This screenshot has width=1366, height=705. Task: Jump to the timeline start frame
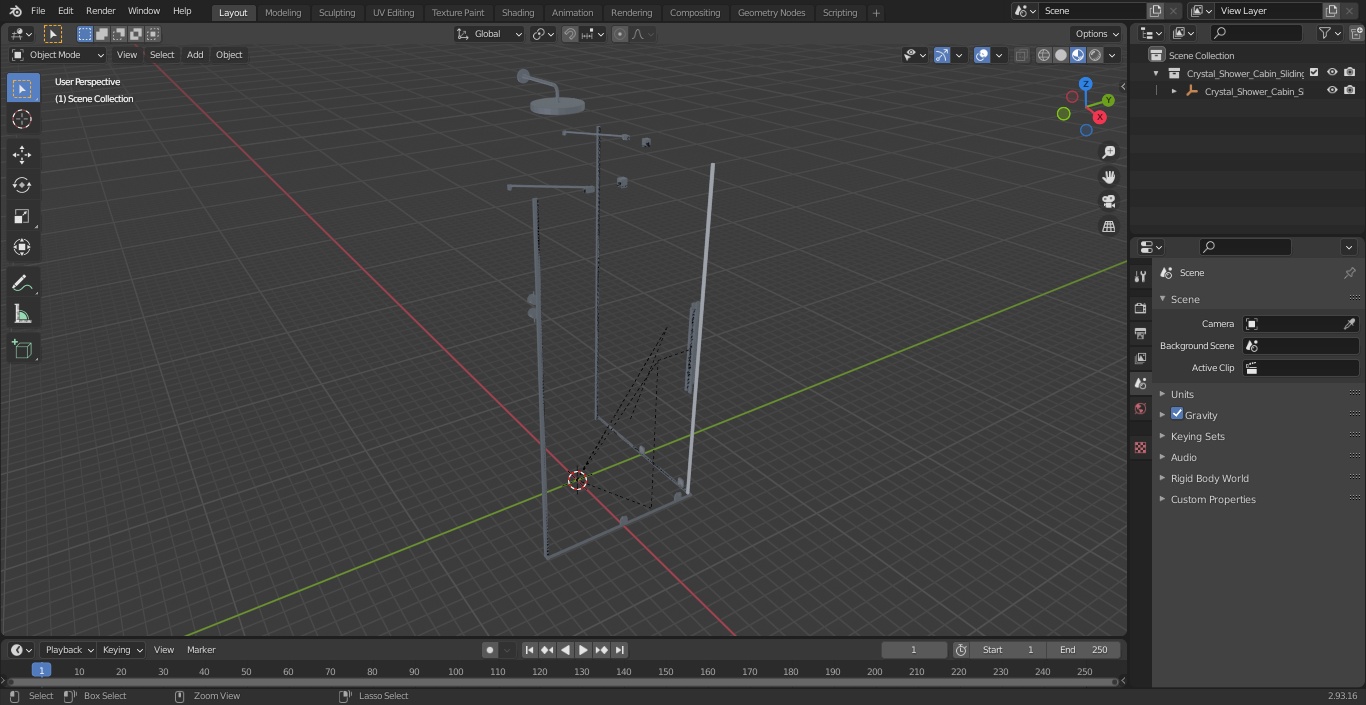click(x=529, y=650)
